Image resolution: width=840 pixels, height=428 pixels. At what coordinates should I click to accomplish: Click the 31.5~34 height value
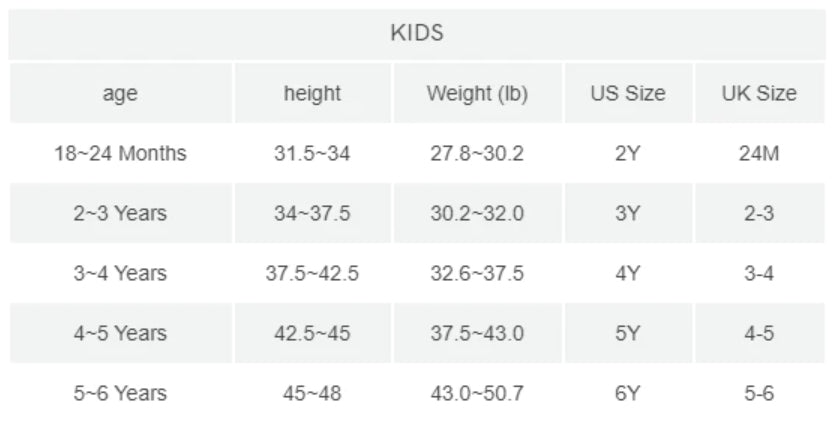coord(312,154)
